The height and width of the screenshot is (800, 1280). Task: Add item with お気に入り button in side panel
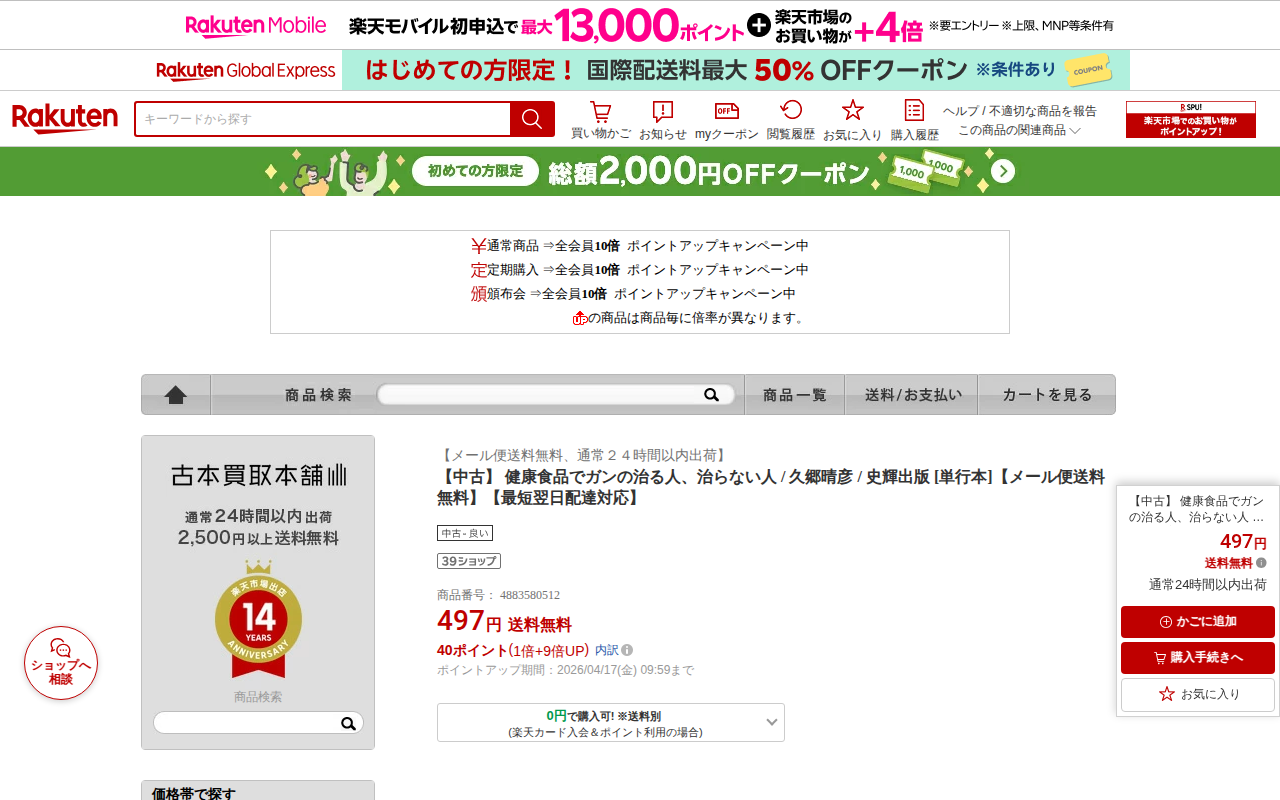coord(1198,694)
